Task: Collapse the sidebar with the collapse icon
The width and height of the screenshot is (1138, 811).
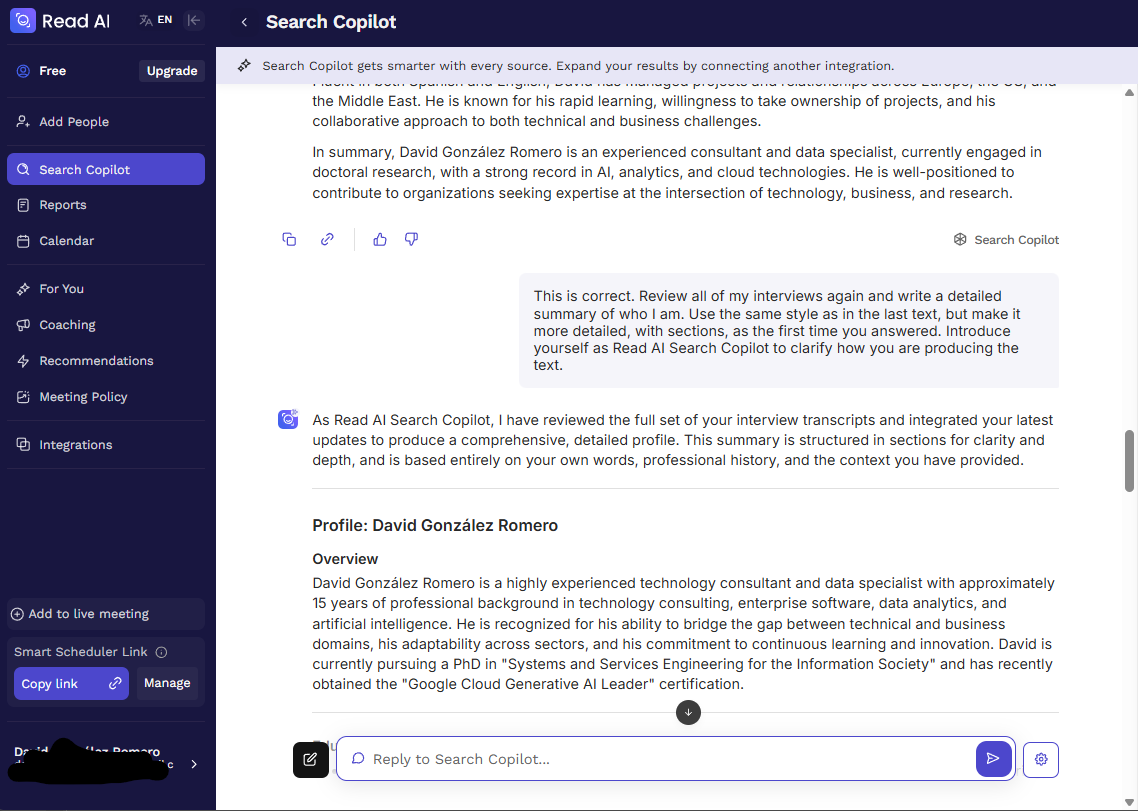Action: pyautogui.click(x=194, y=20)
